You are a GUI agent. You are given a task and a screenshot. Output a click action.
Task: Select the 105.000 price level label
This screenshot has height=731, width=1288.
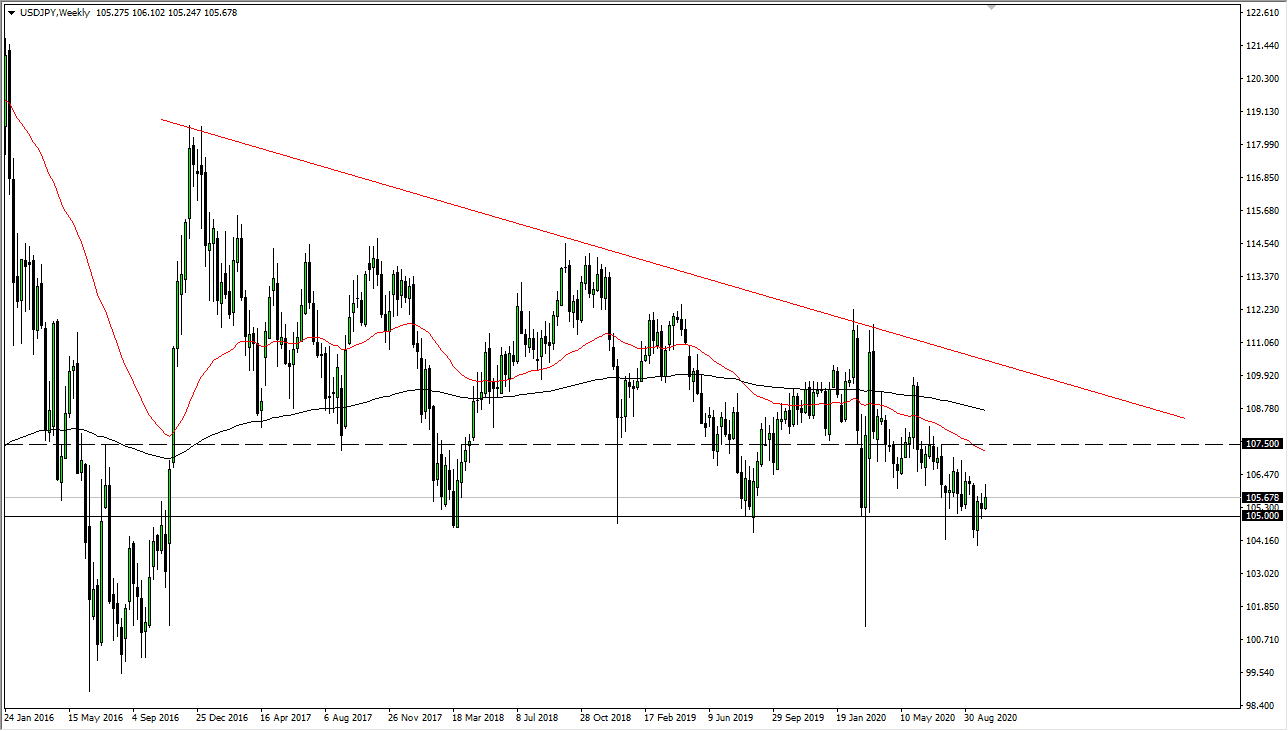pyautogui.click(x=1262, y=516)
